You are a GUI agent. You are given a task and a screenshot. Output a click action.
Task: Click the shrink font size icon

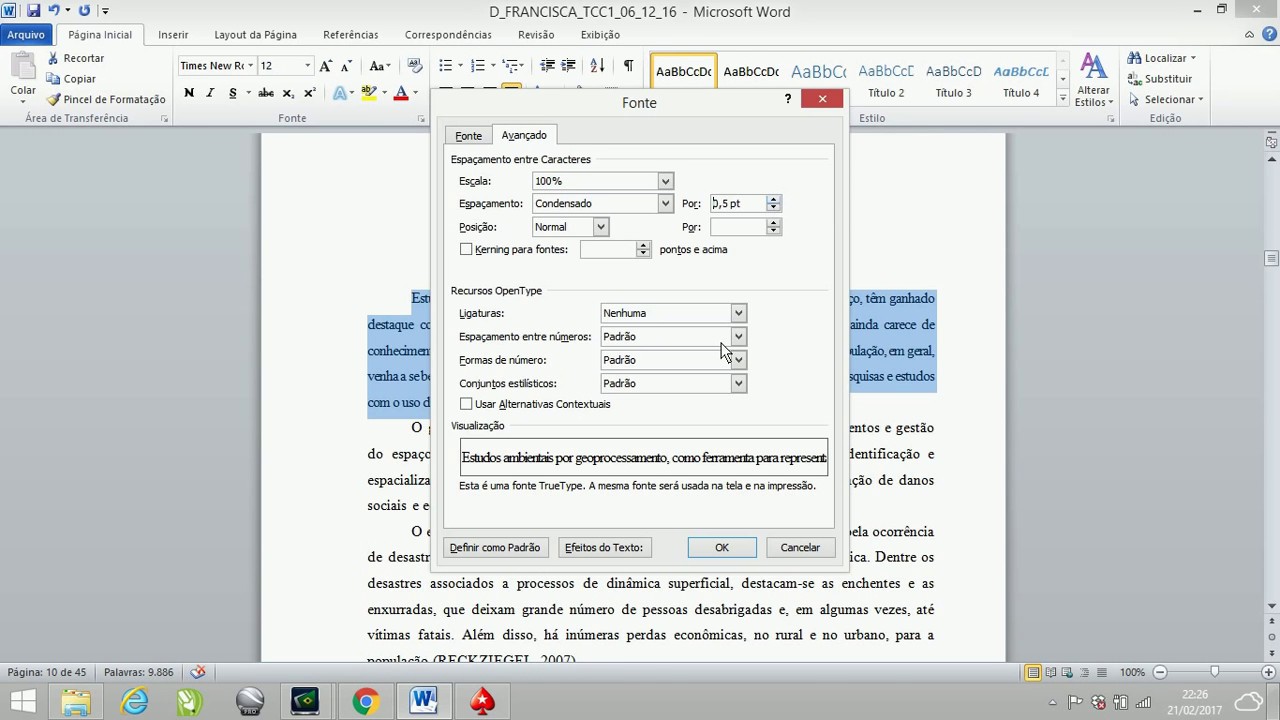346,66
